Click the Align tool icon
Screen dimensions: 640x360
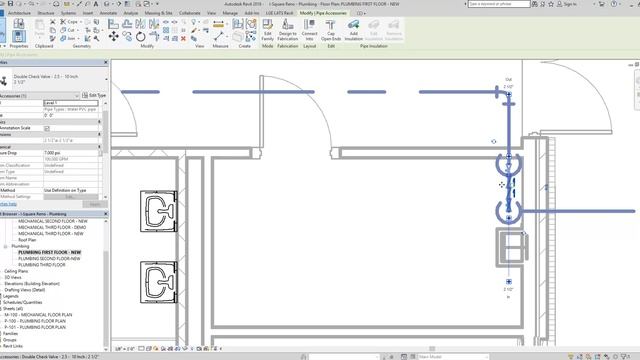113,24
